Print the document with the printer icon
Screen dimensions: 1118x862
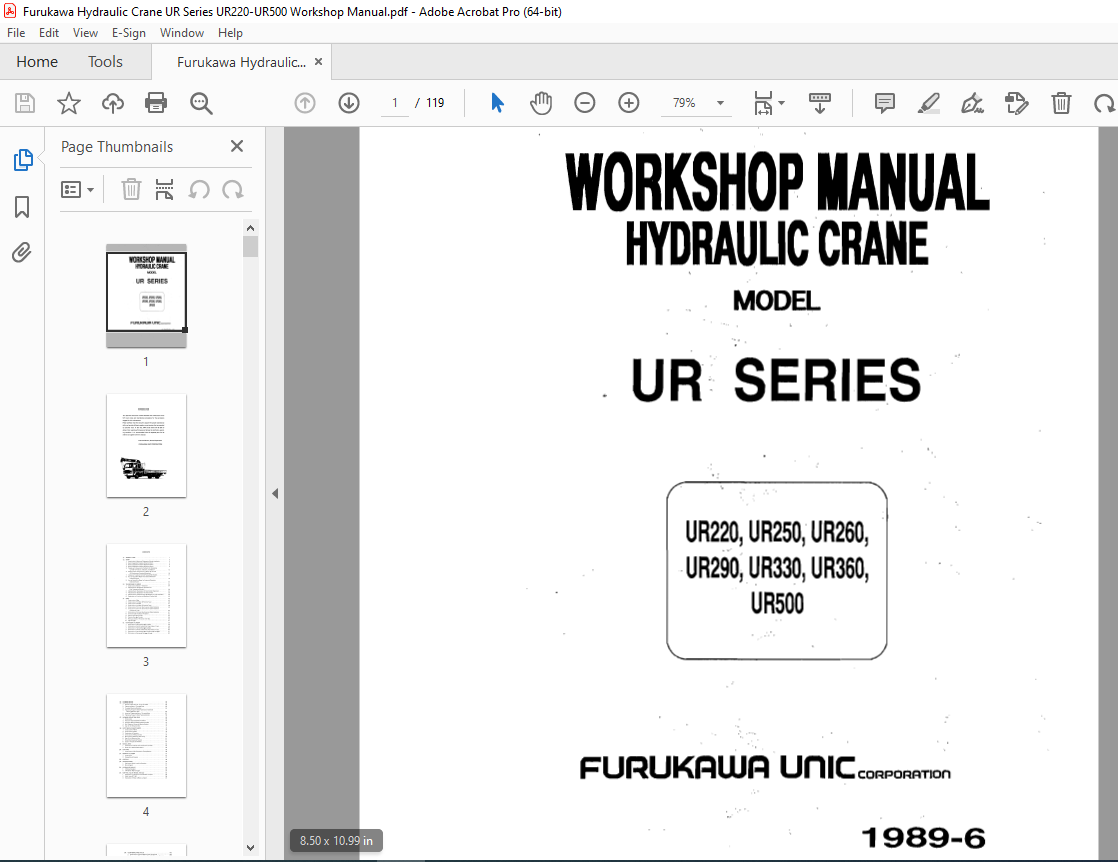156,103
